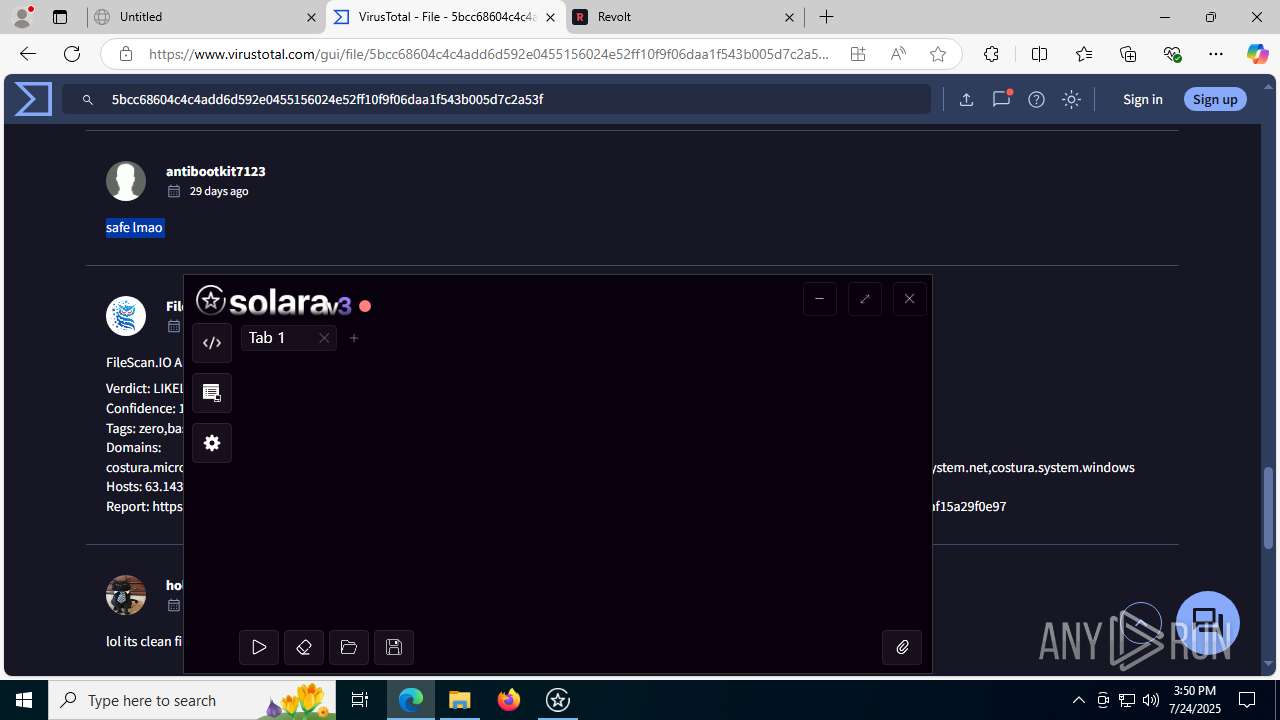Open a script file with Solara's folder icon
The width and height of the screenshot is (1280, 720).
point(349,648)
